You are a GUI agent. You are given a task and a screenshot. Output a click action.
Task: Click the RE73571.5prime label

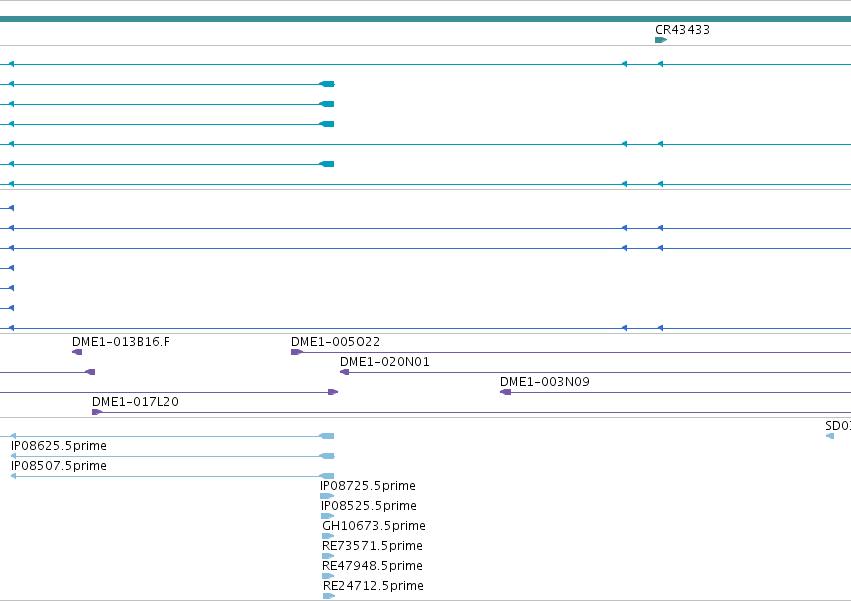click(x=372, y=546)
